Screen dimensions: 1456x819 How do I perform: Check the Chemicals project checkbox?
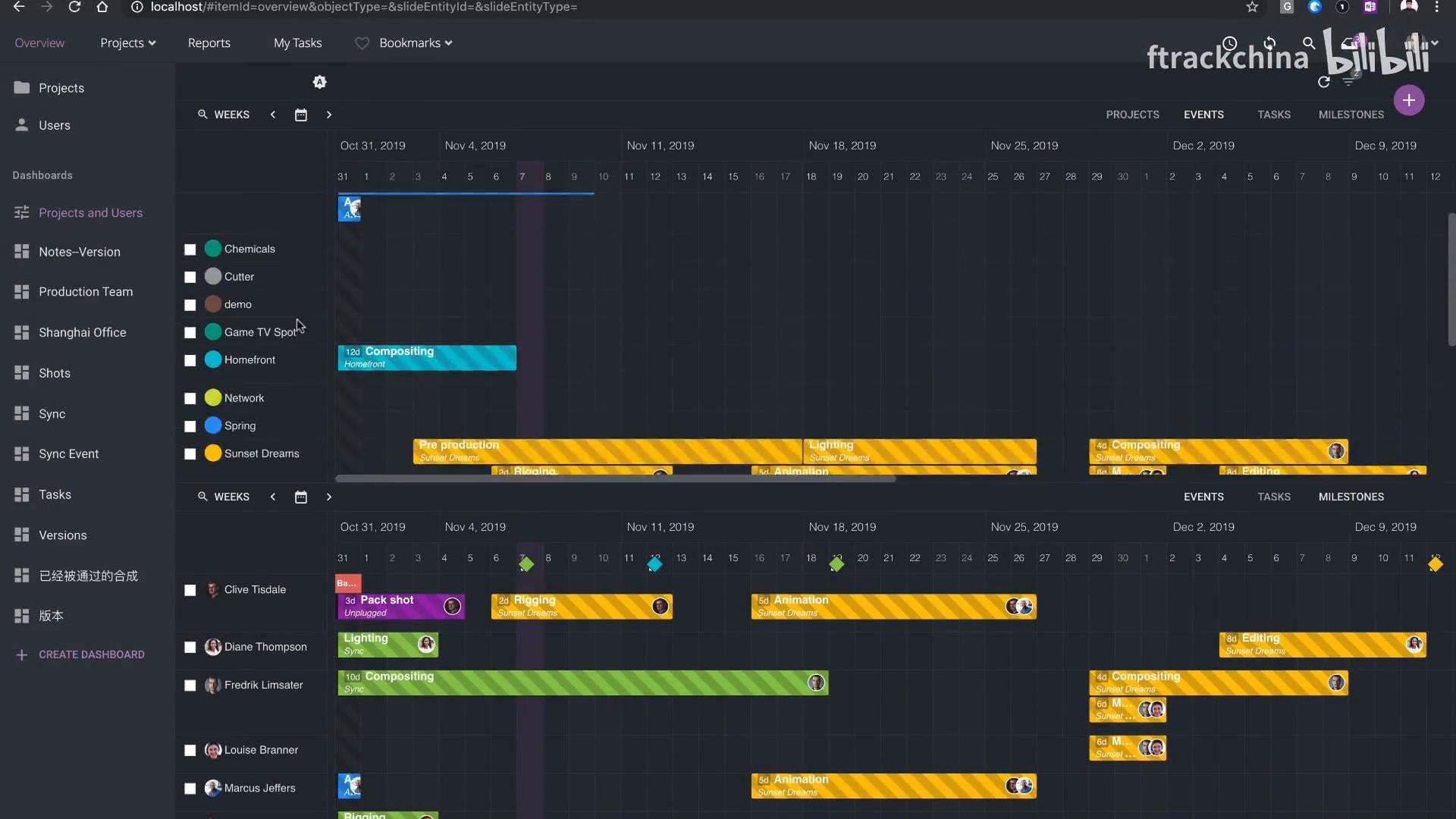pos(190,249)
